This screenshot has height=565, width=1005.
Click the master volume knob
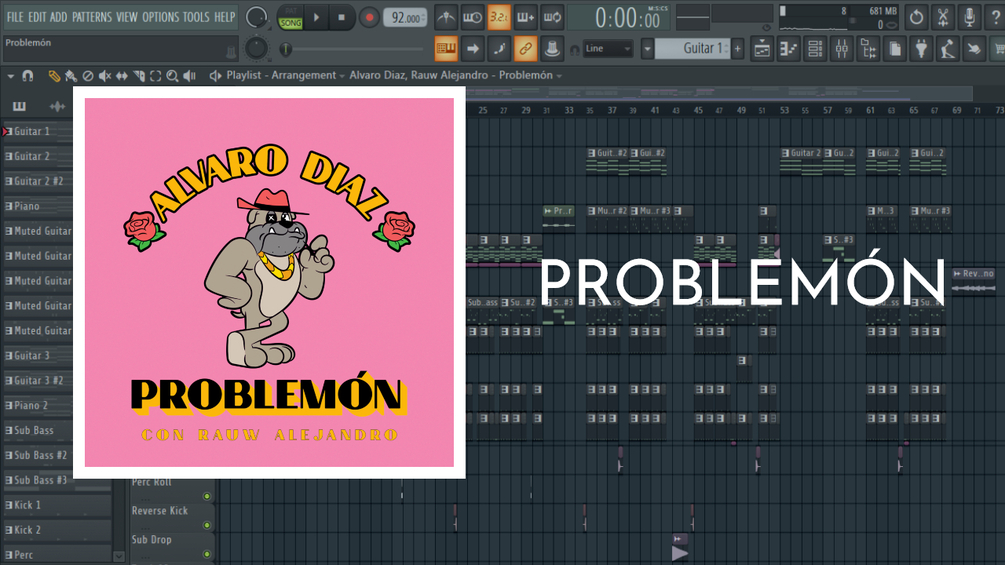point(256,17)
